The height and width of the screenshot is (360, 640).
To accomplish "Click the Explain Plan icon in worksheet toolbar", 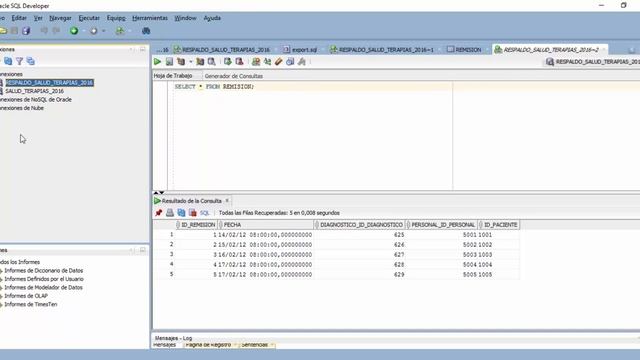I will 181,62.
